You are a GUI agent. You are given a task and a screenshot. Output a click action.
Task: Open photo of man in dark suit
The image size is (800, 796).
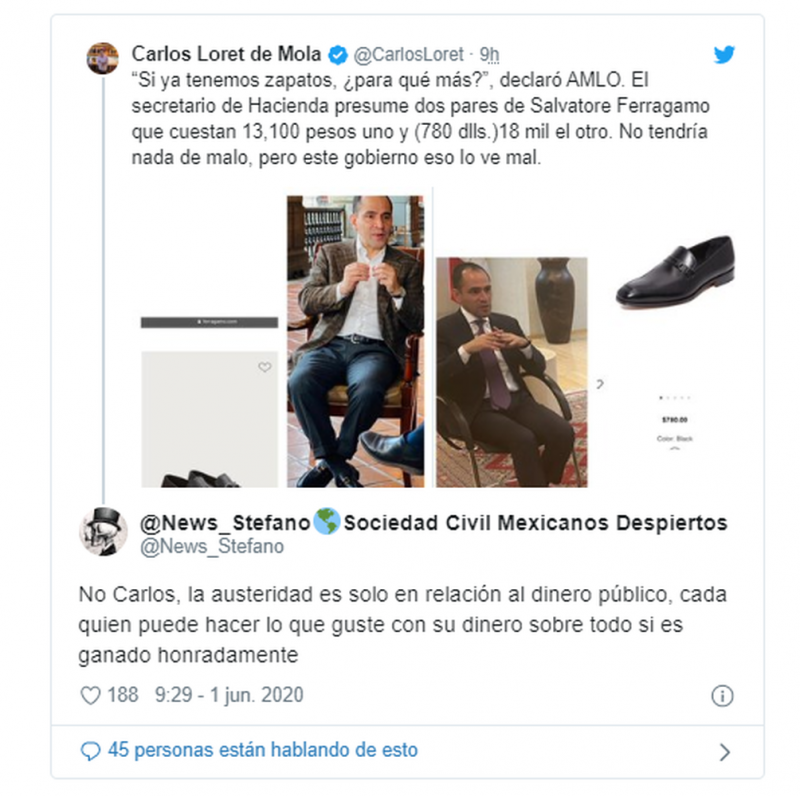[512, 372]
